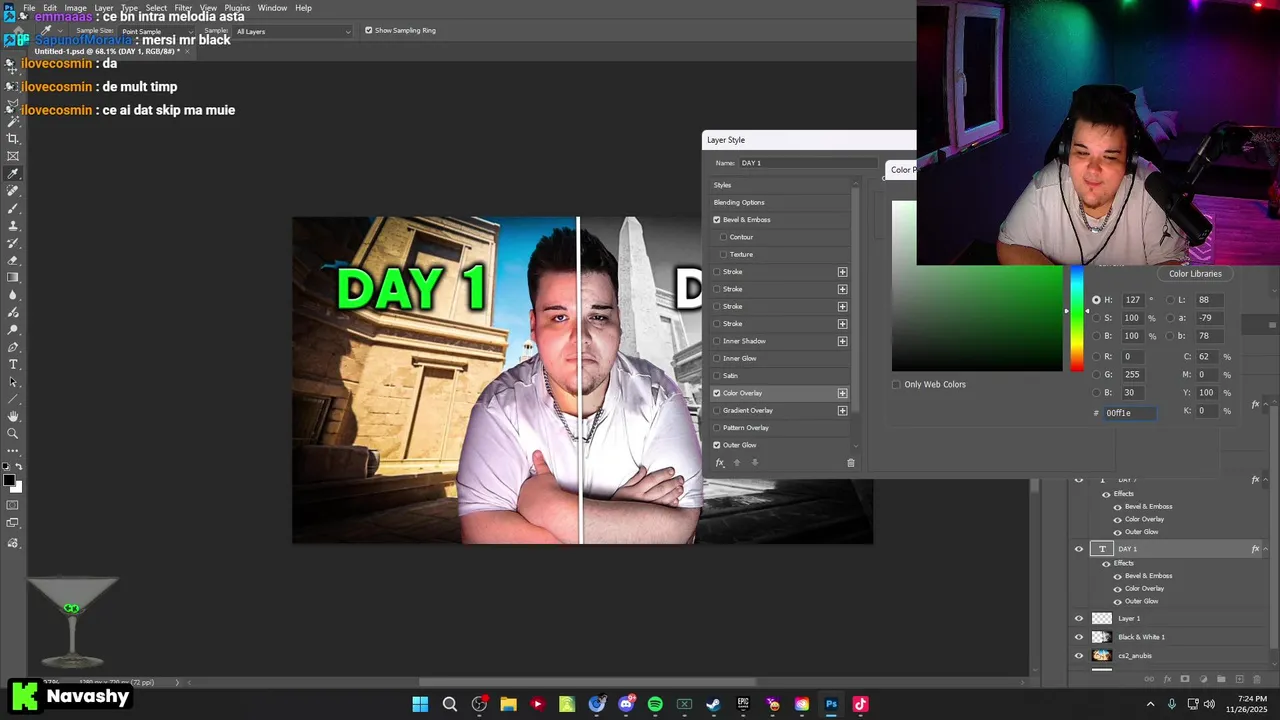Open the Plugins menu

coord(237,8)
